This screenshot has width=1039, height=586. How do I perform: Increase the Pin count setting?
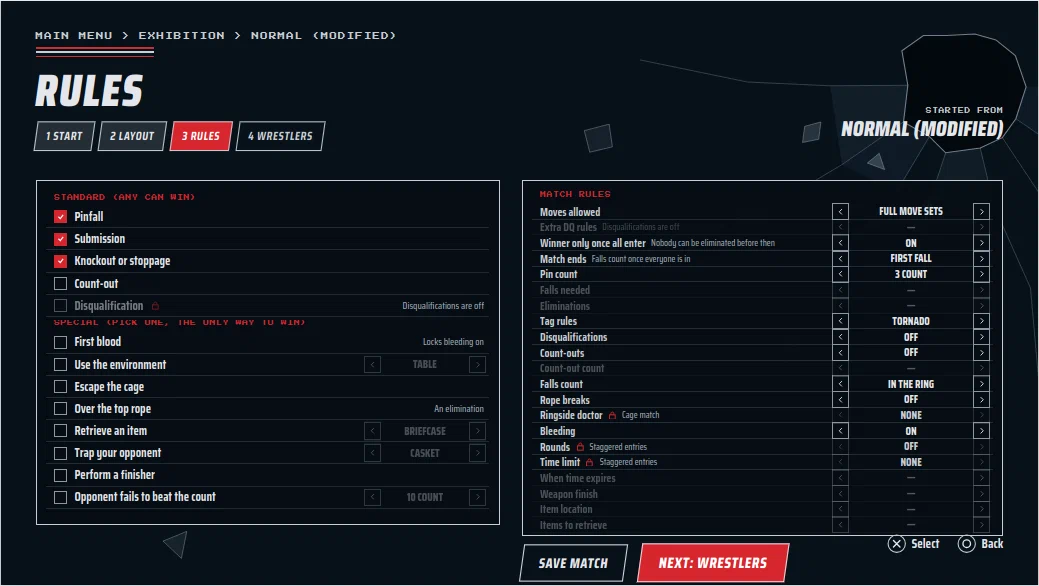coord(981,274)
